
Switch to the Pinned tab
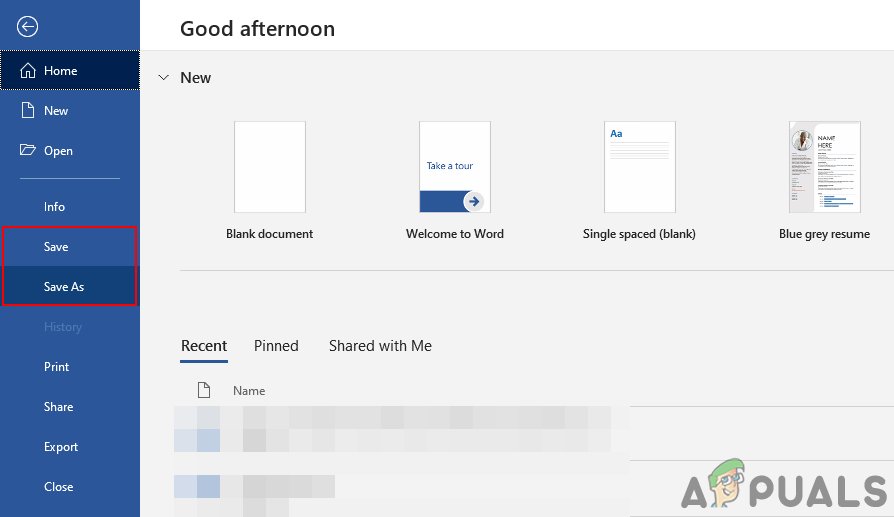(276, 346)
